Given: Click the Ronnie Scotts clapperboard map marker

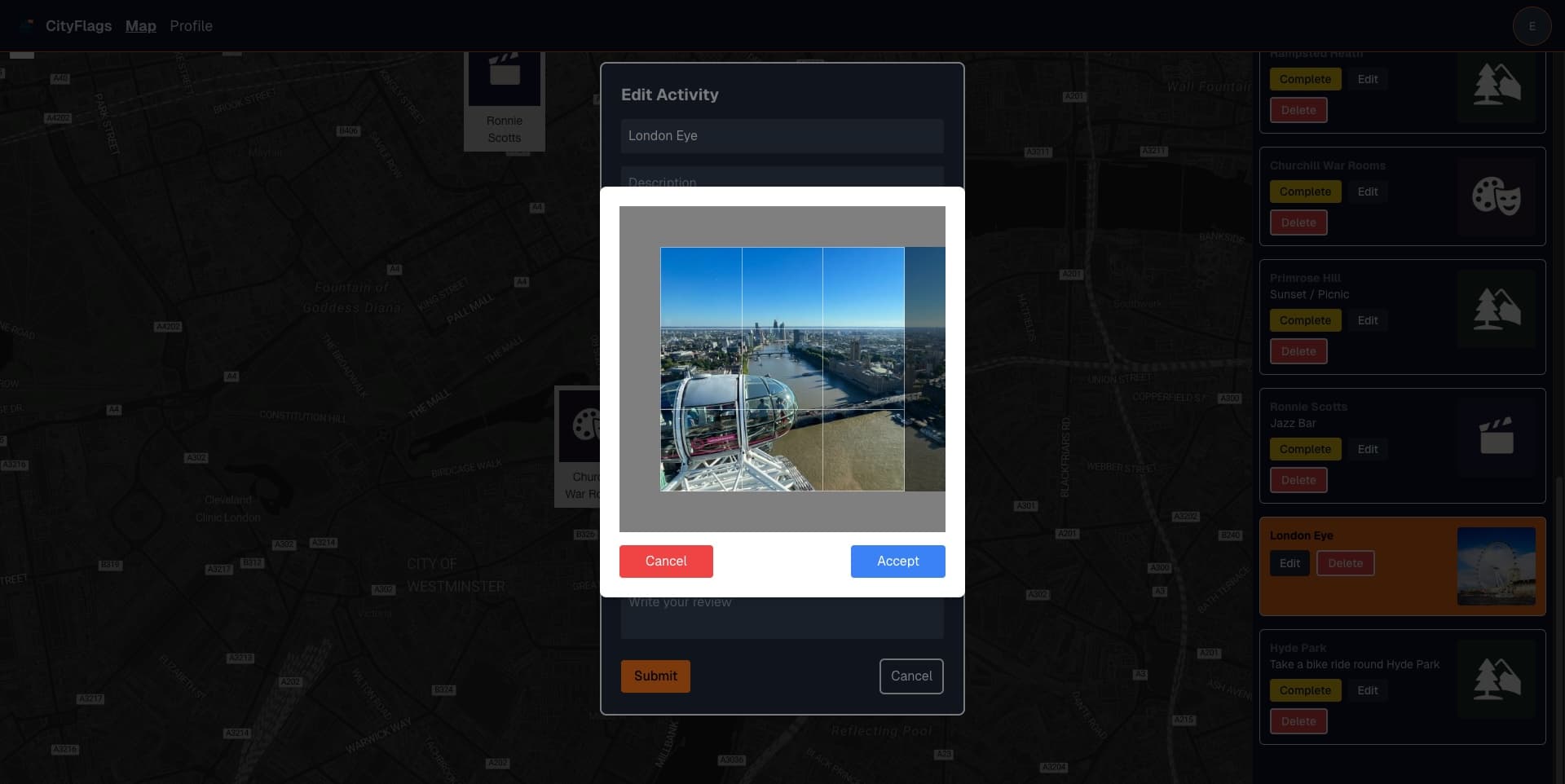Looking at the screenshot, I should tap(504, 77).
